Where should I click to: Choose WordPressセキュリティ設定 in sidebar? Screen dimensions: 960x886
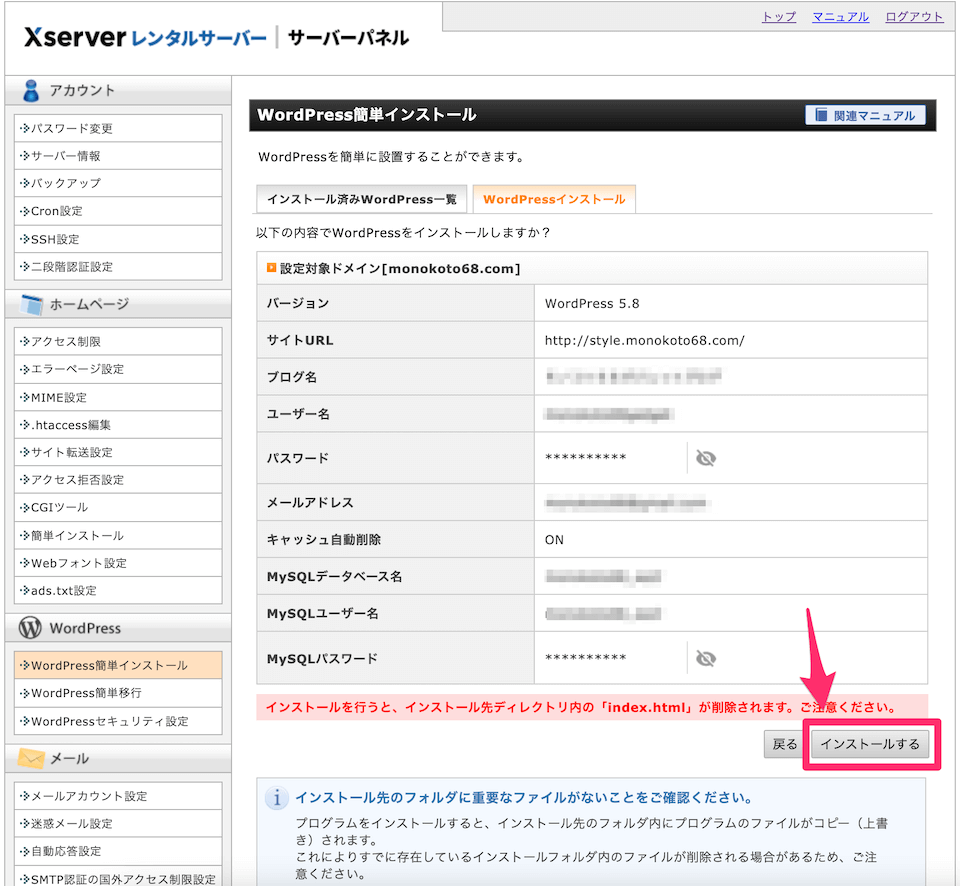(x=109, y=721)
